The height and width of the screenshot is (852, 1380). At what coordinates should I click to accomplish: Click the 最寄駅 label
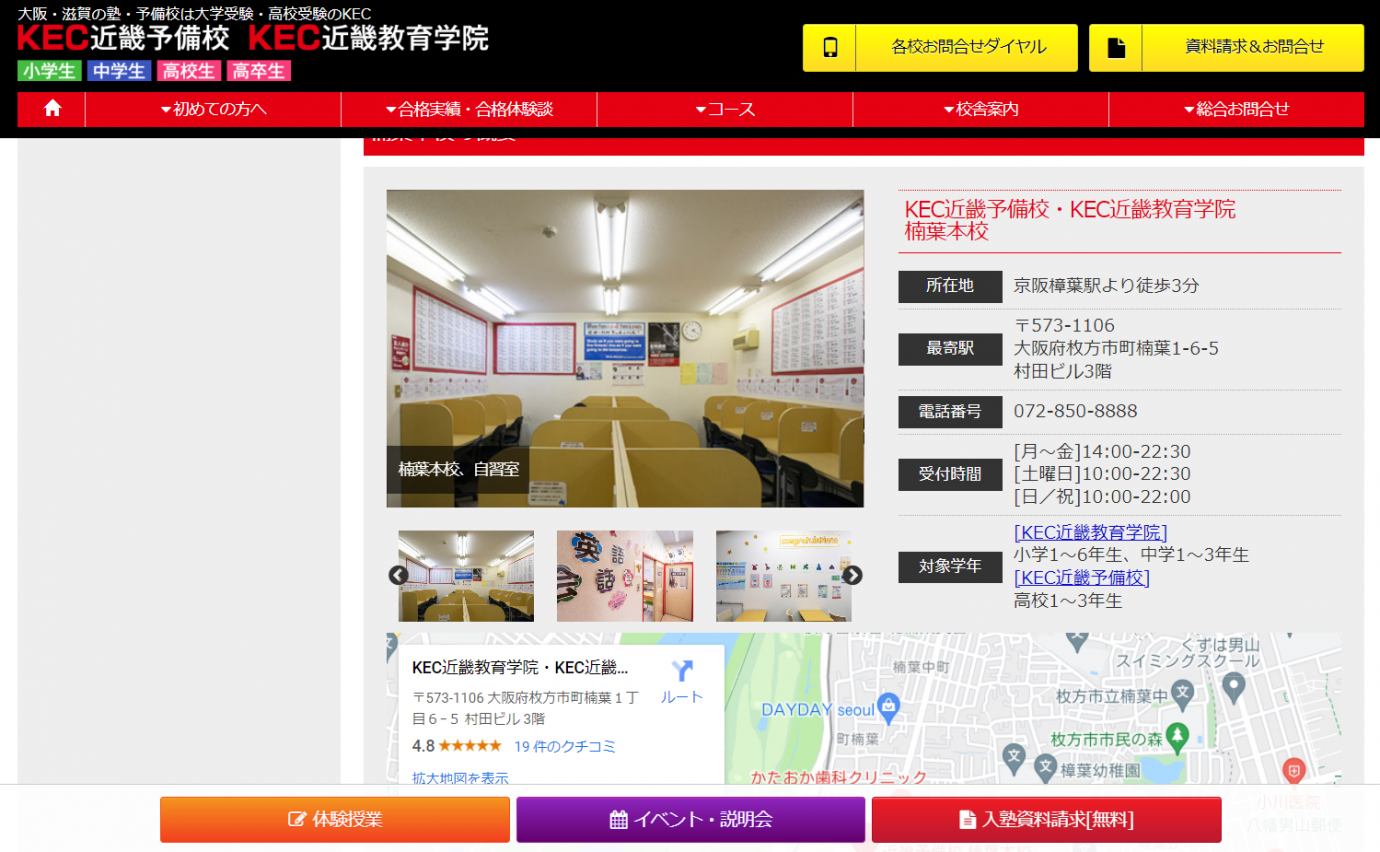[950, 349]
